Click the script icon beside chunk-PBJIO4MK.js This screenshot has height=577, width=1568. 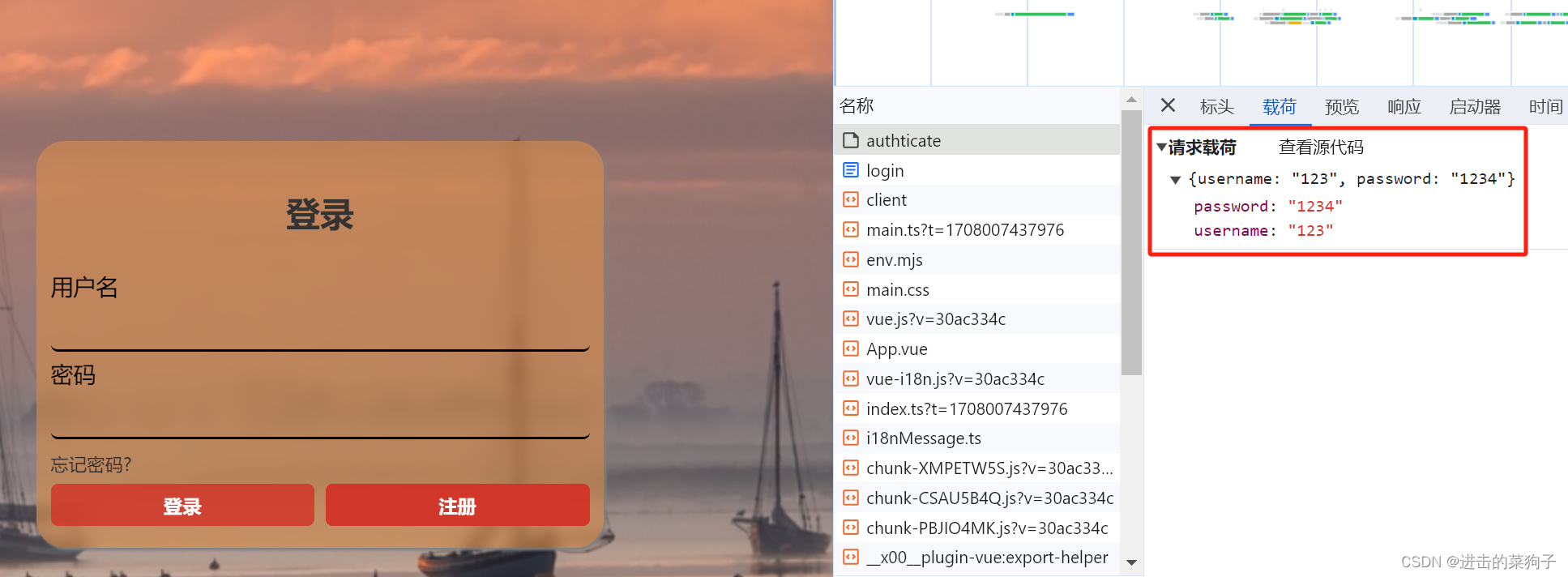pyautogui.click(x=850, y=528)
